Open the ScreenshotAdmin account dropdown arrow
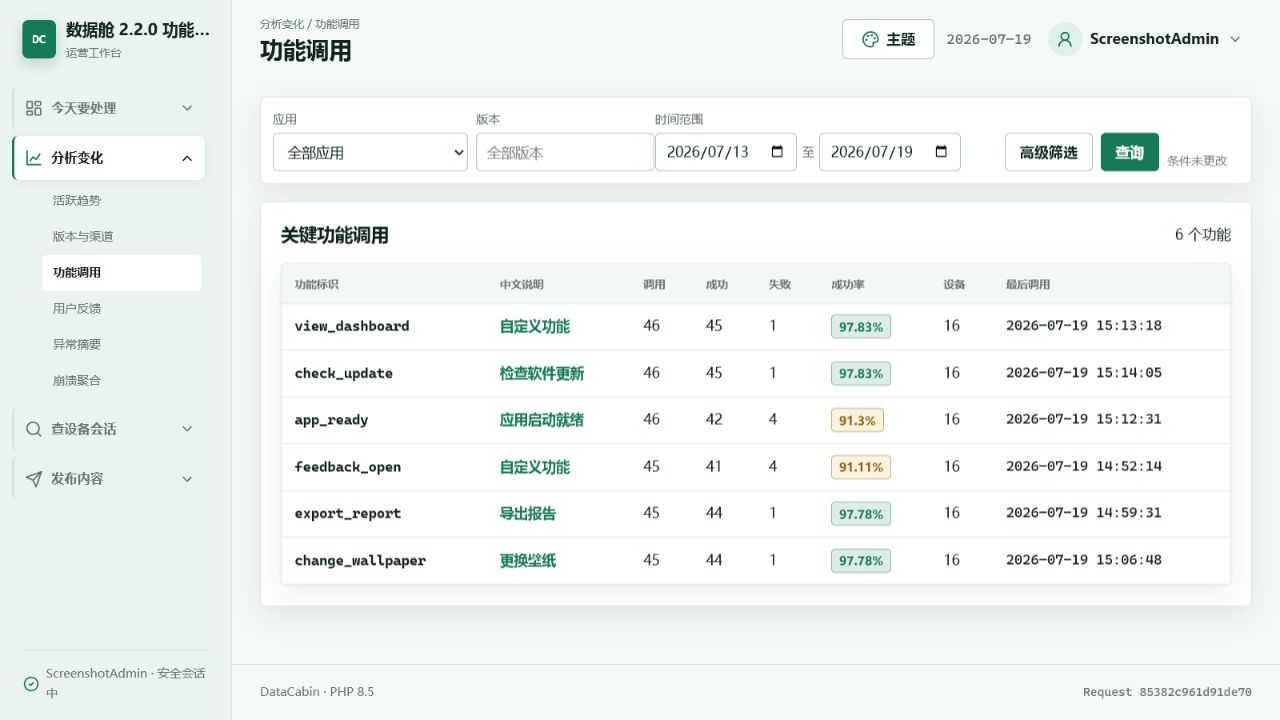This screenshot has width=1280, height=720. tap(1235, 39)
